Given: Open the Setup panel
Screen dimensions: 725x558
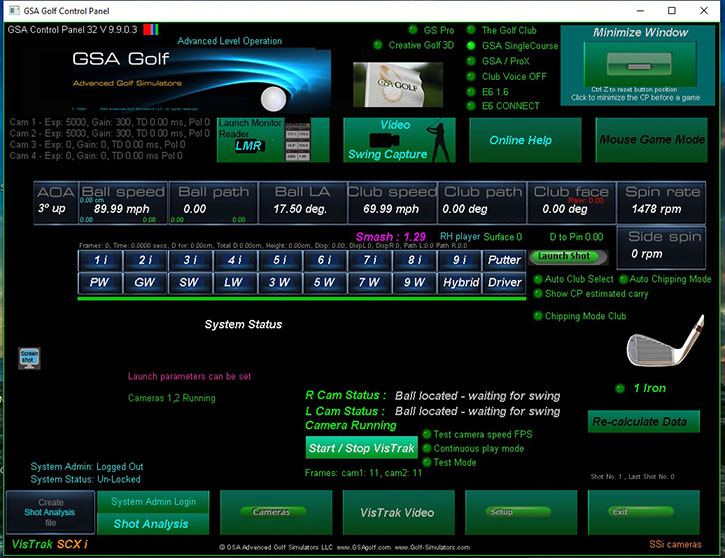Looking at the screenshot, I should [x=521, y=513].
